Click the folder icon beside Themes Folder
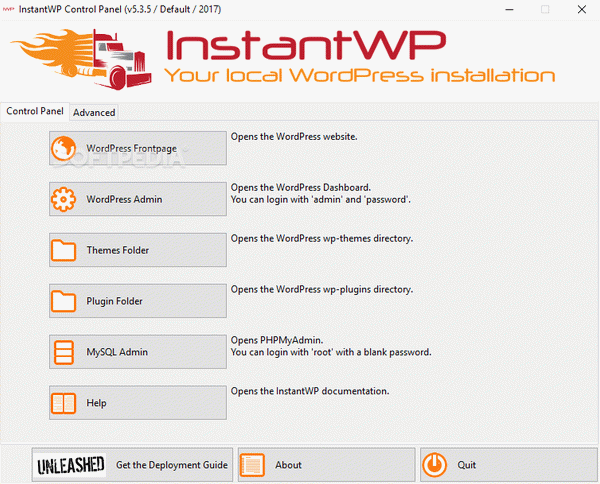Image resolution: width=600 pixels, height=484 pixels. [x=64, y=250]
